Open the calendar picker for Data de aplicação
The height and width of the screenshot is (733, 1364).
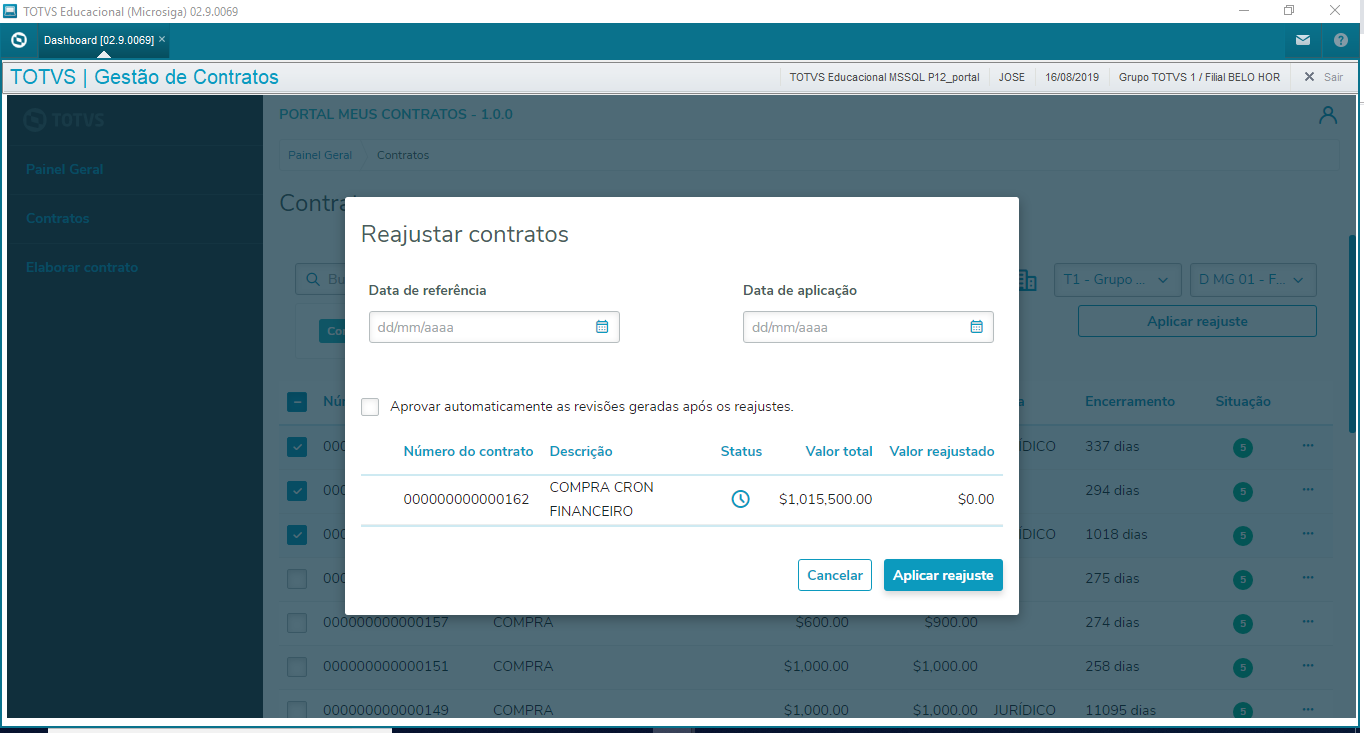coord(976,327)
